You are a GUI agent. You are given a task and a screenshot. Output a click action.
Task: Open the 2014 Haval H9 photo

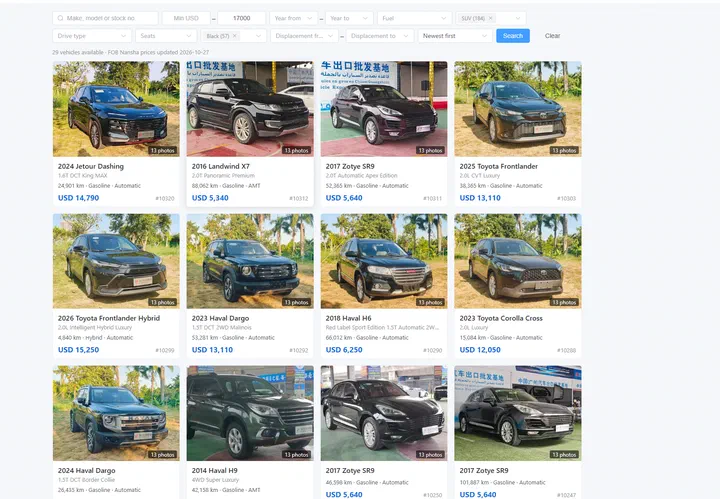click(250, 413)
